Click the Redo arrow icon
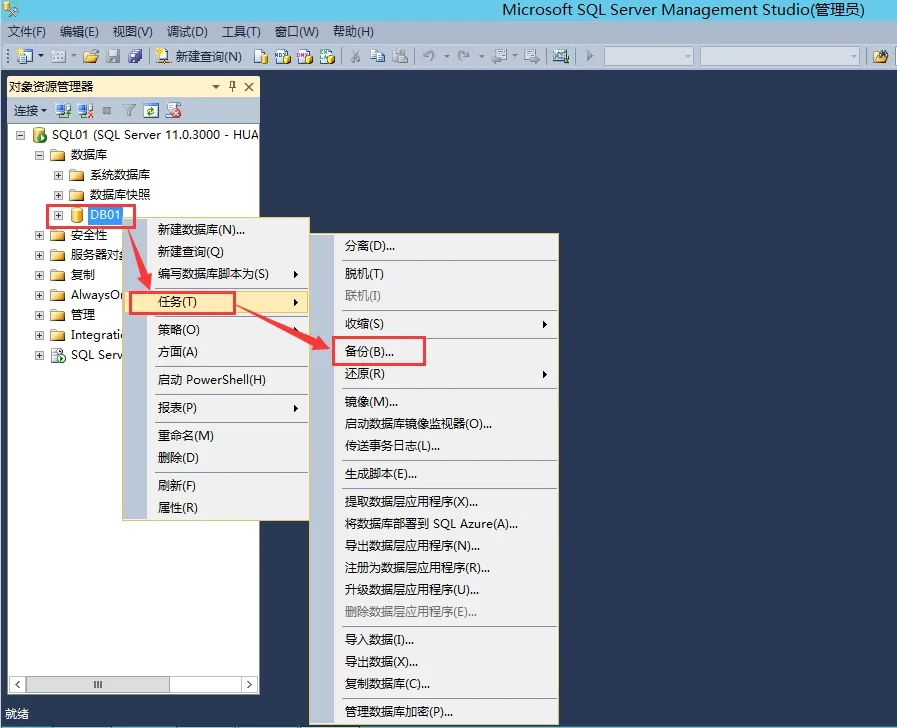Image resolution: width=897 pixels, height=728 pixels. tap(463, 56)
